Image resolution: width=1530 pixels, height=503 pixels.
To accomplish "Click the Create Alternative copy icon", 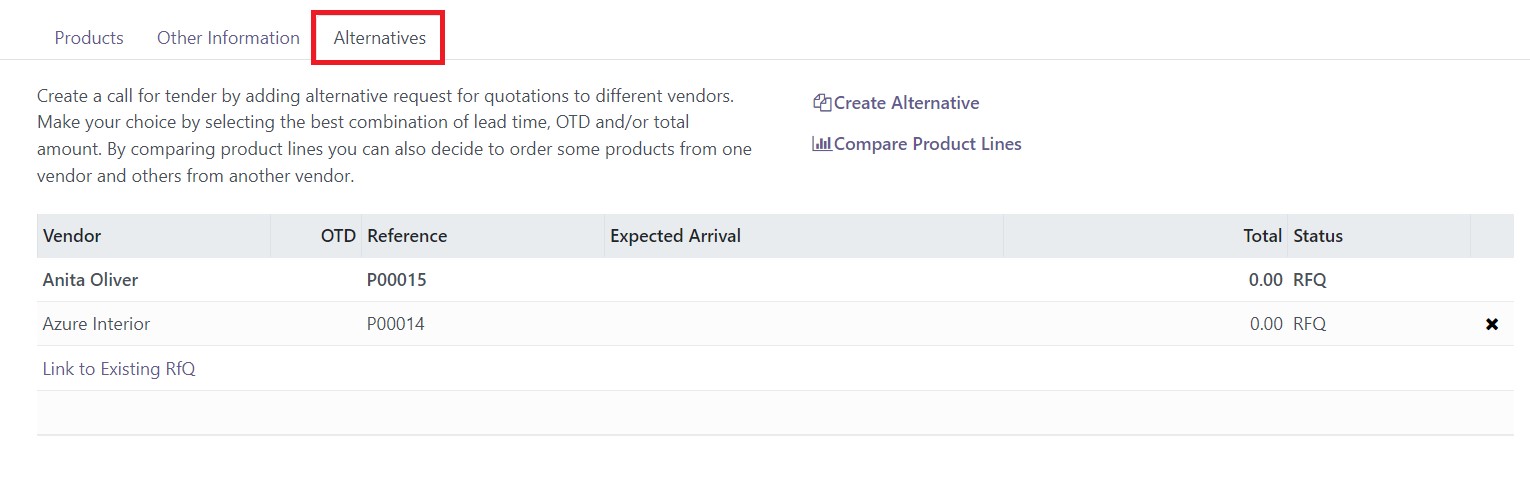I will coord(822,103).
